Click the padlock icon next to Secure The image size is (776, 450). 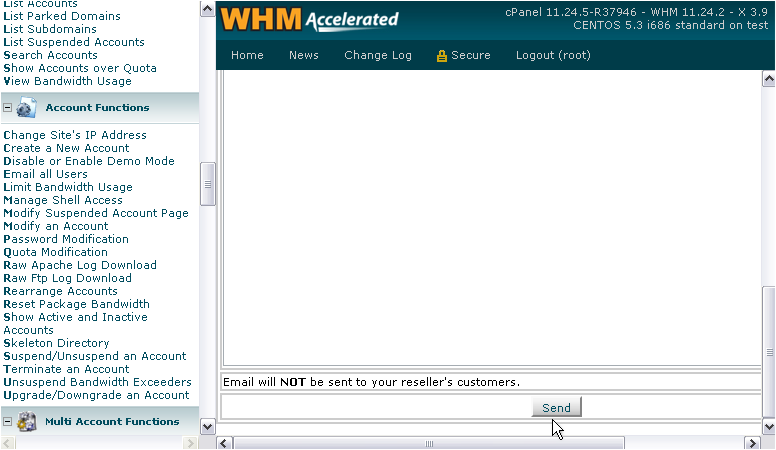coord(441,56)
